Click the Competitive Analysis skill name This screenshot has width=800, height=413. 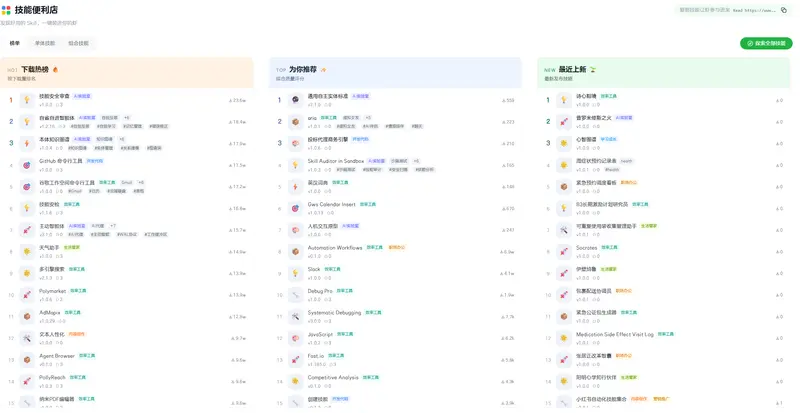click(333, 377)
